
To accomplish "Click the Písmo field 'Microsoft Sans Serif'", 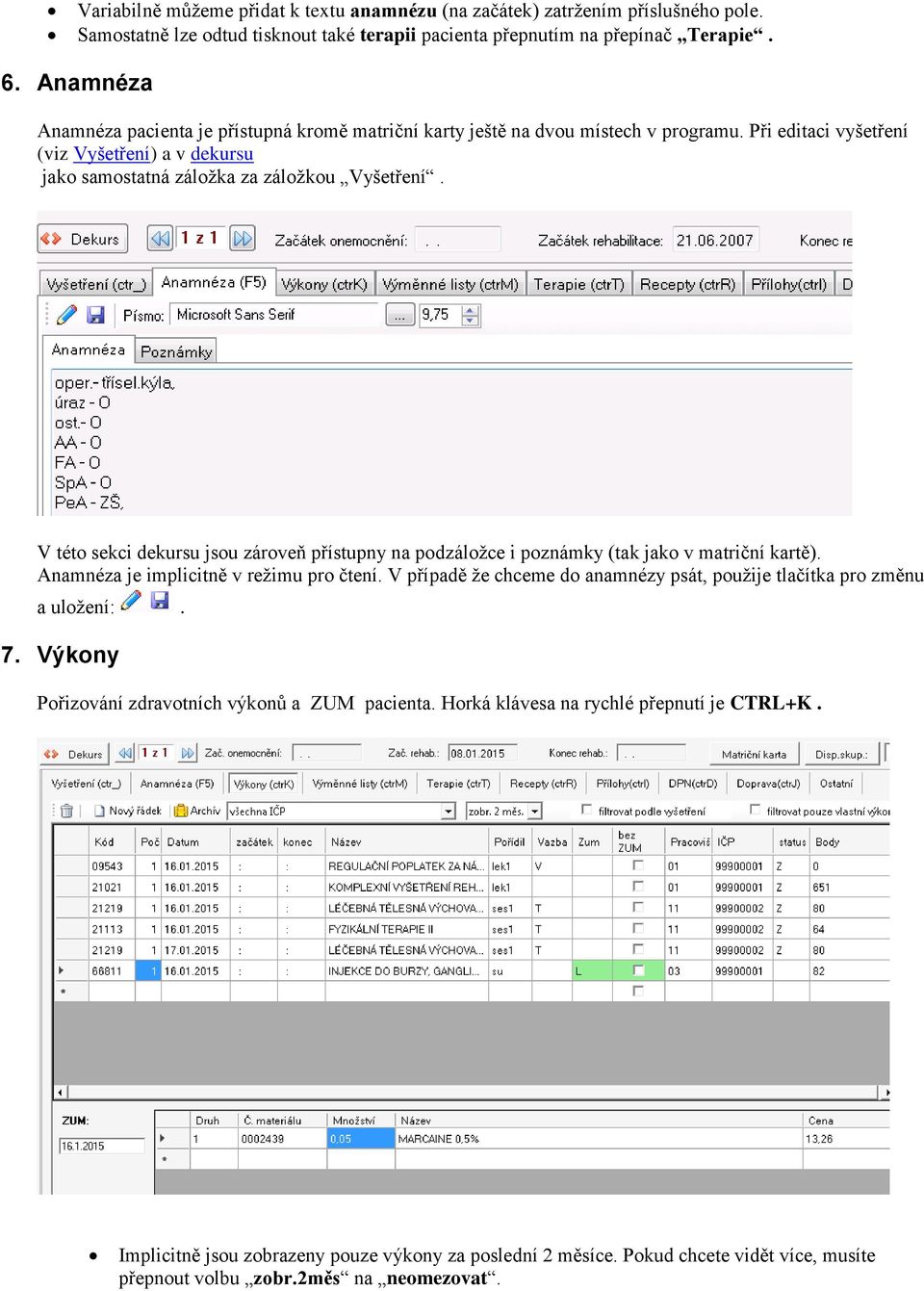I will point(276,315).
